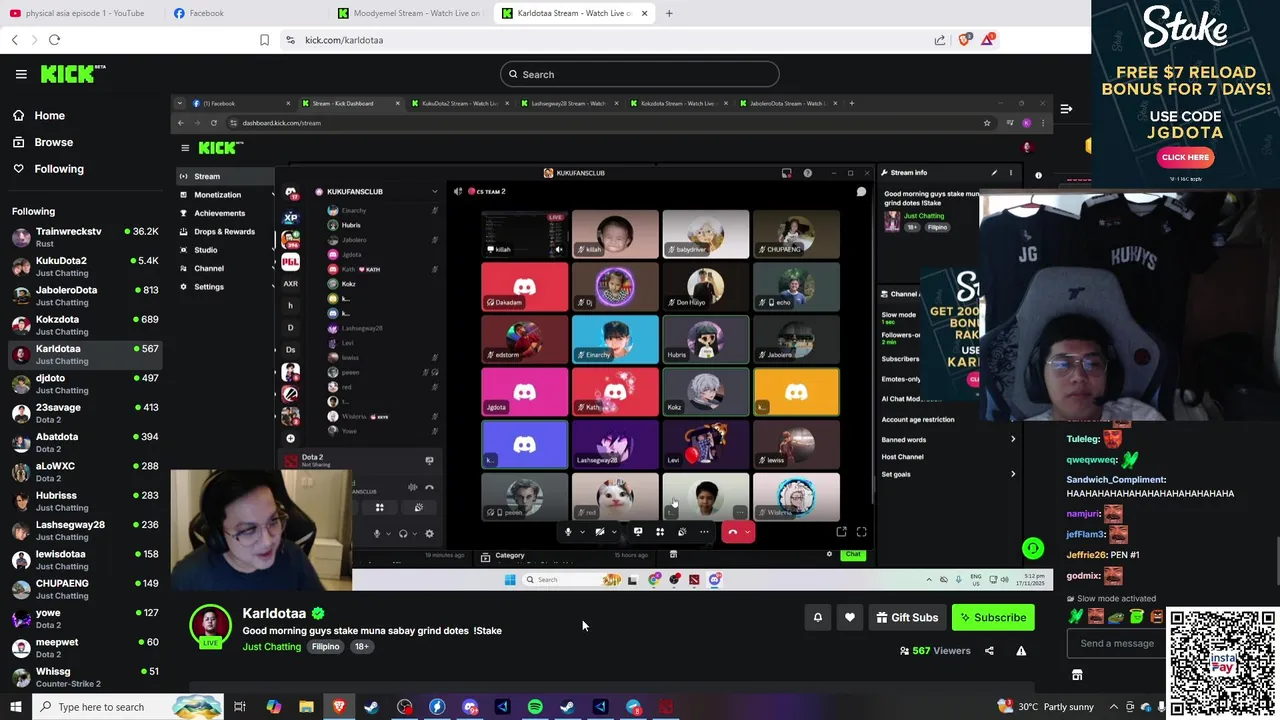Click the Stake ad CLICK HERE button
Image resolution: width=1280 pixels, height=720 pixels.
(x=1185, y=157)
